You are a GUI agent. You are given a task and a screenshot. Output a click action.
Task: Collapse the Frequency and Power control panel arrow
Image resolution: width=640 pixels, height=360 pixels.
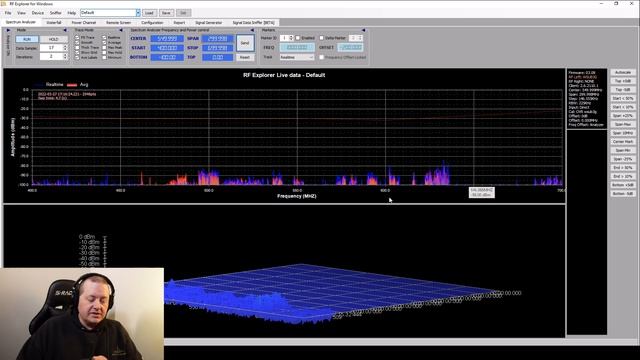(x=252, y=30)
